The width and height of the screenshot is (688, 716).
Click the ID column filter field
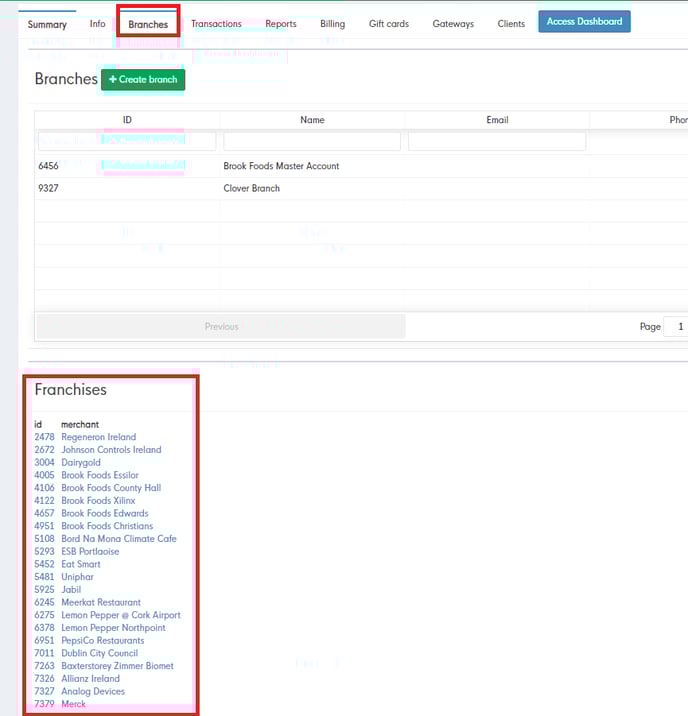[127, 142]
